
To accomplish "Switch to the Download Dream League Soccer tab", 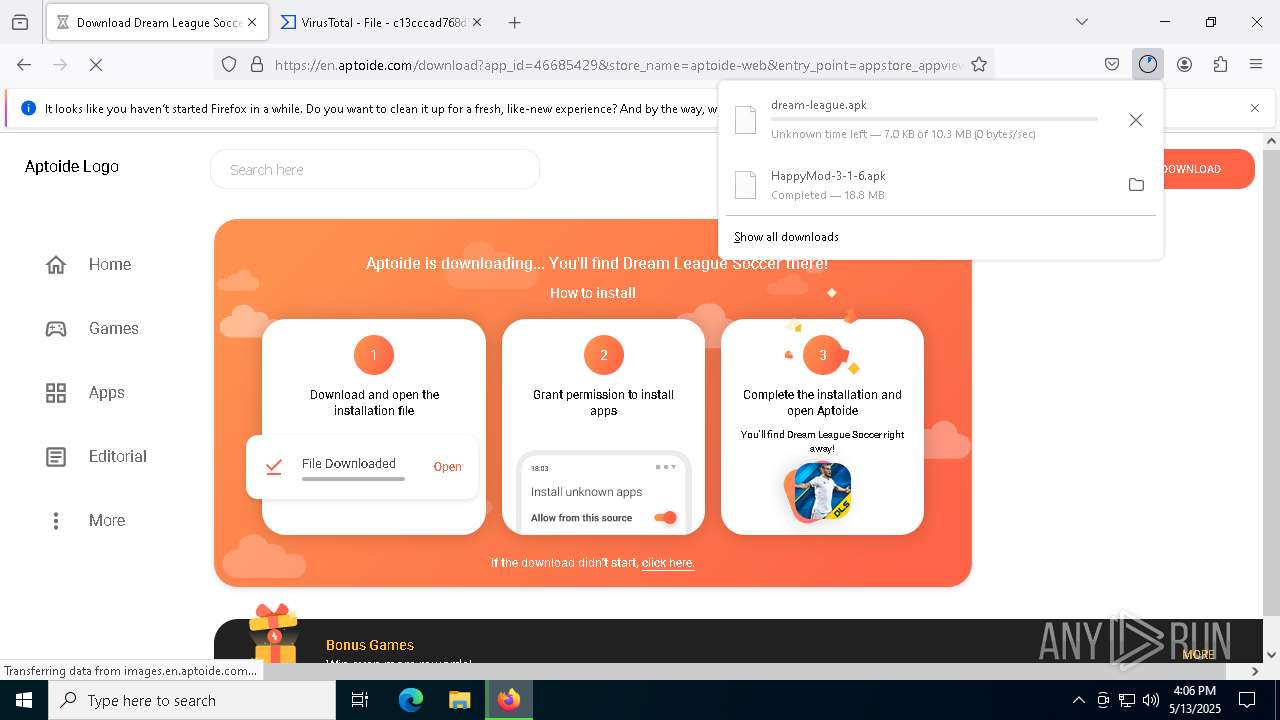I will click(156, 22).
